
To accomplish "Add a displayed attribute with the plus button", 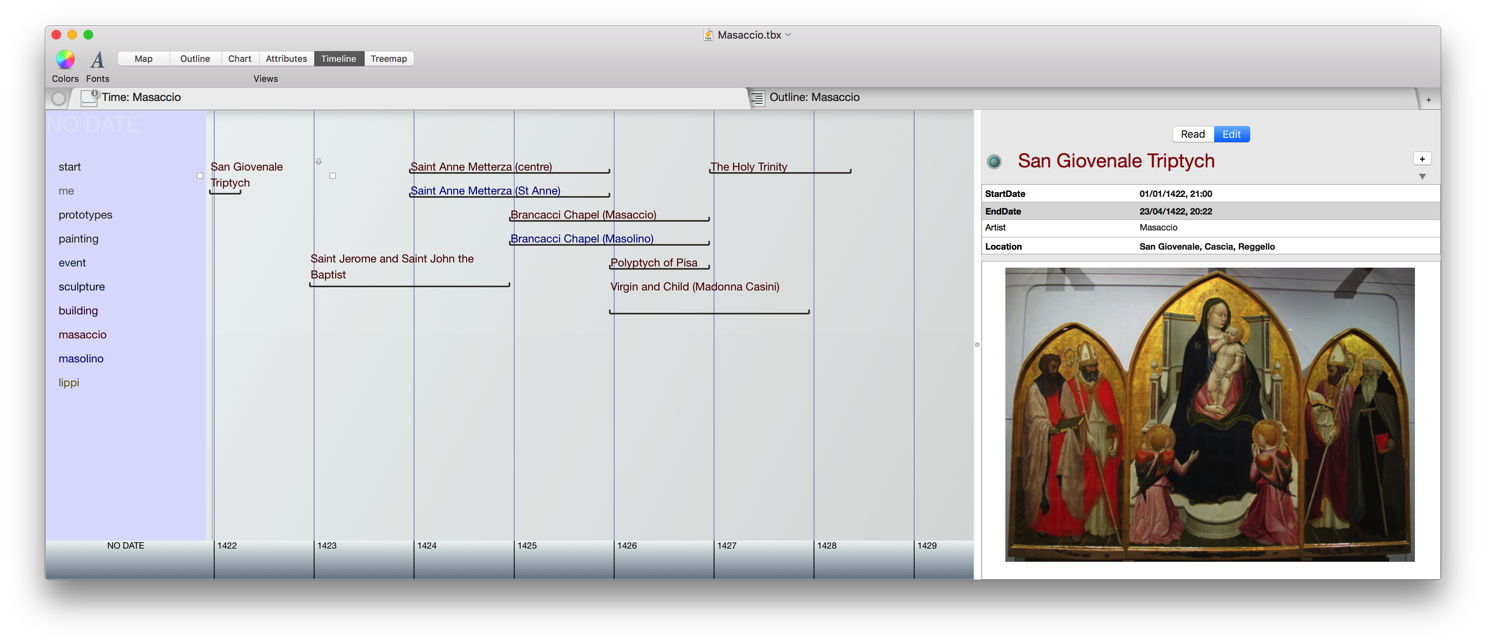I will 1422,159.
